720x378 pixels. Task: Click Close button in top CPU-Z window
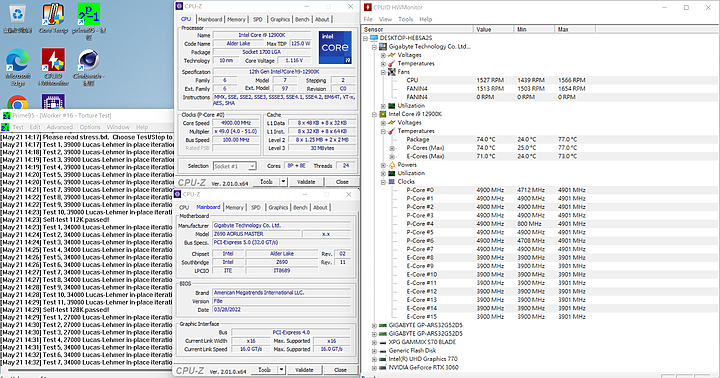(x=342, y=182)
